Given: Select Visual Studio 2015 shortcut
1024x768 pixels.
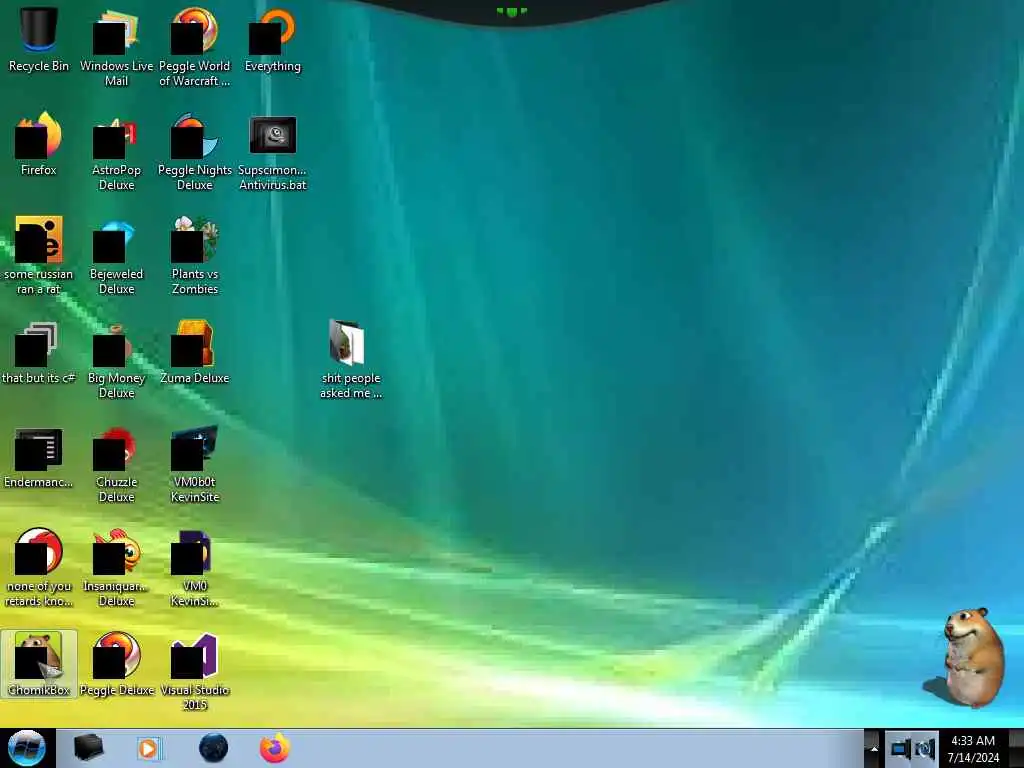Looking at the screenshot, I should 195,671.
